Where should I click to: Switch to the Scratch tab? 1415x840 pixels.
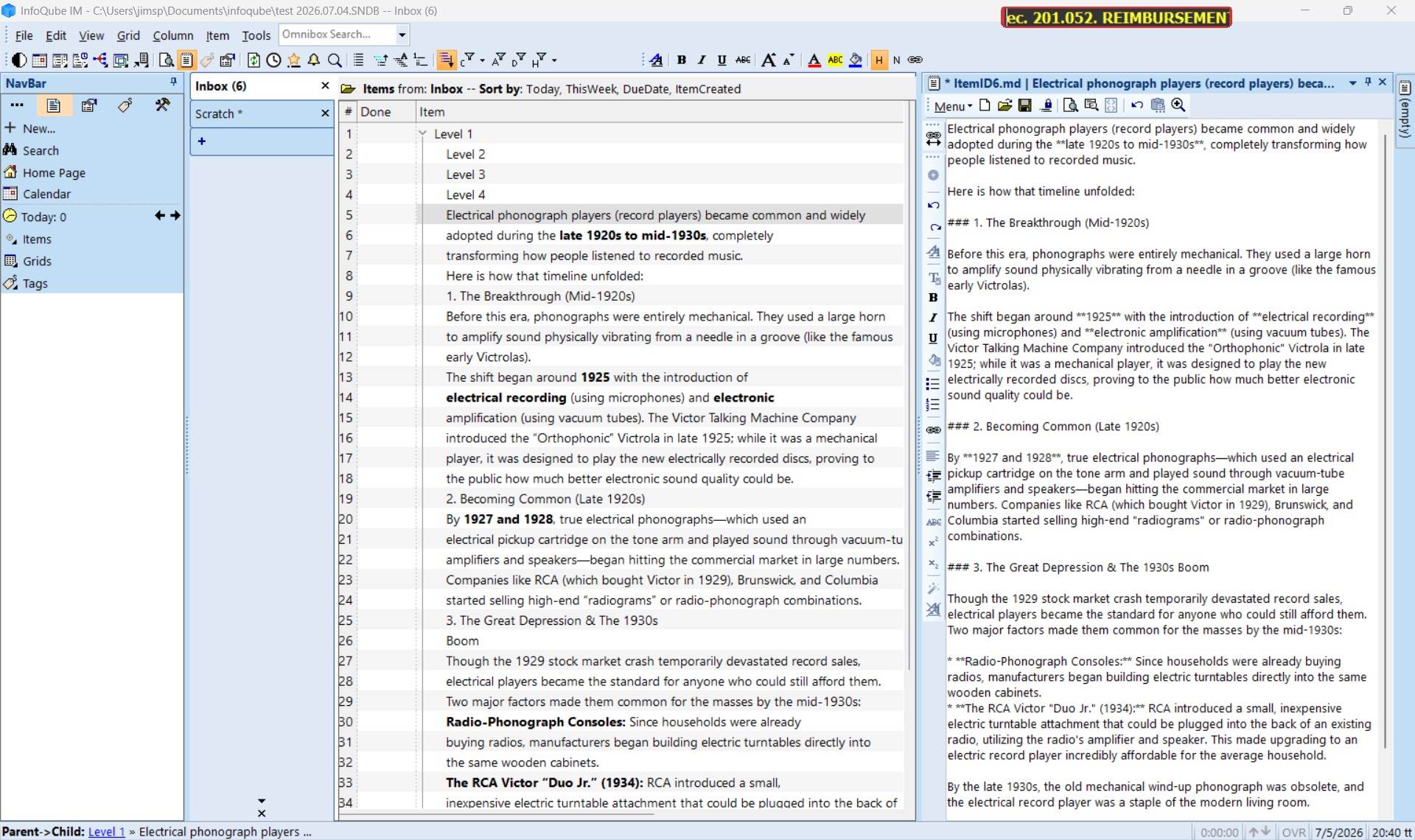[218, 113]
